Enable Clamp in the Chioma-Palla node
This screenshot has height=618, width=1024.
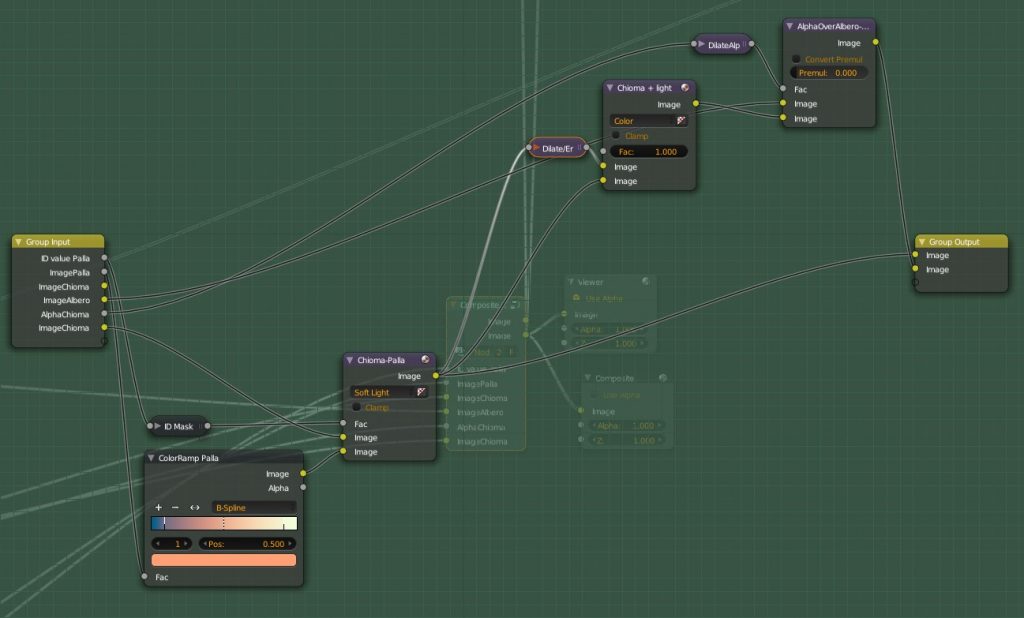tap(357, 407)
